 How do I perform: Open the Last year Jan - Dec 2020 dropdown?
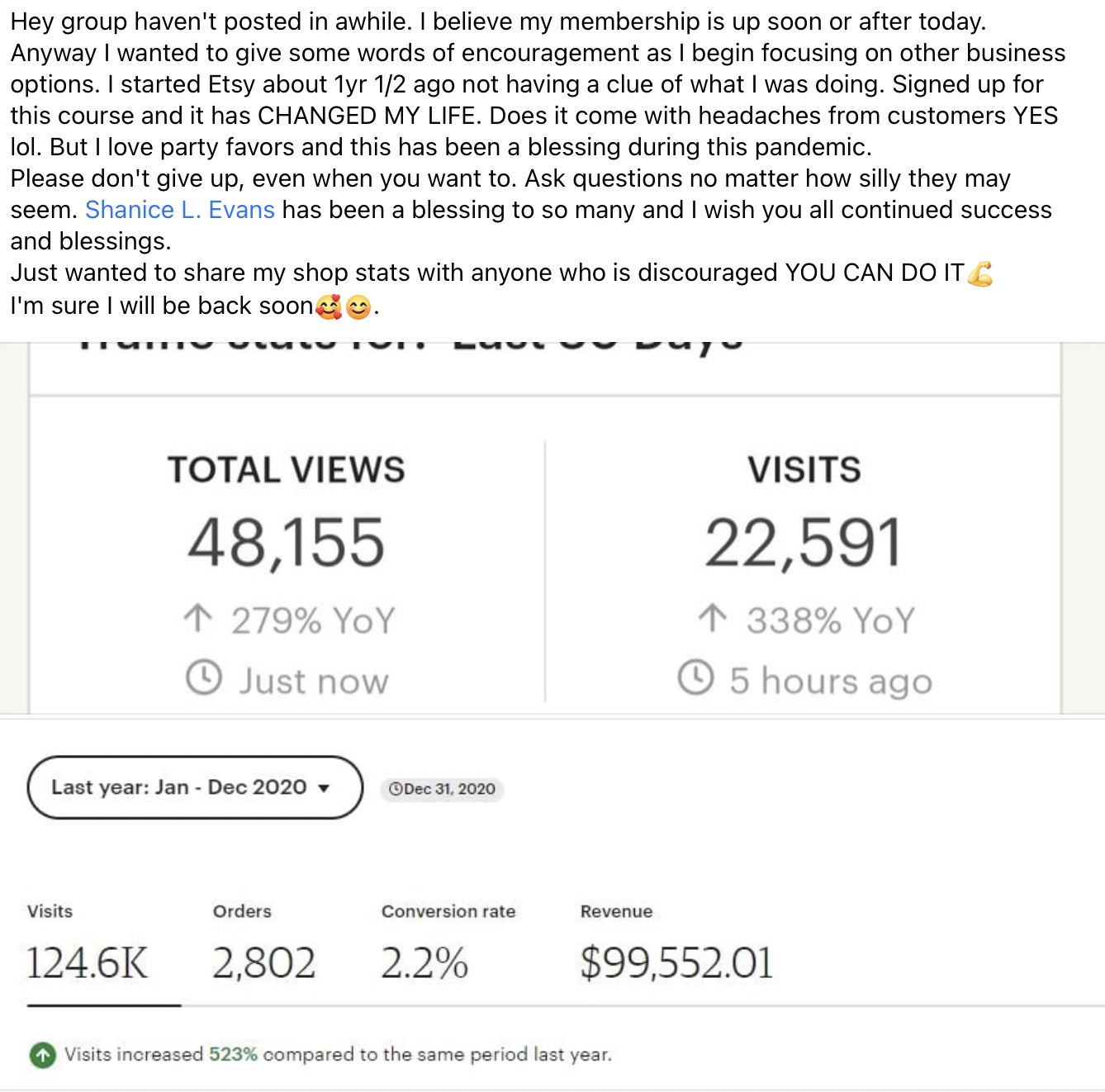coord(195,787)
